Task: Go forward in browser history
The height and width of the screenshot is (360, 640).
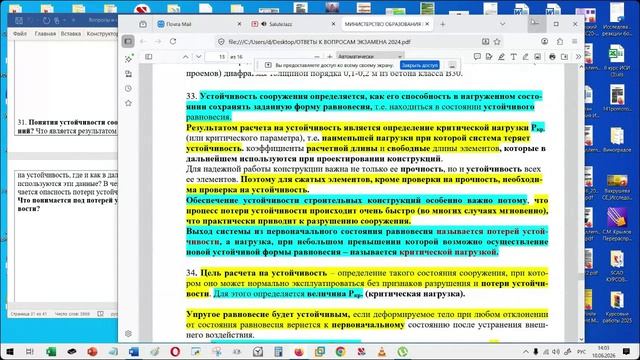Action: [158, 41]
